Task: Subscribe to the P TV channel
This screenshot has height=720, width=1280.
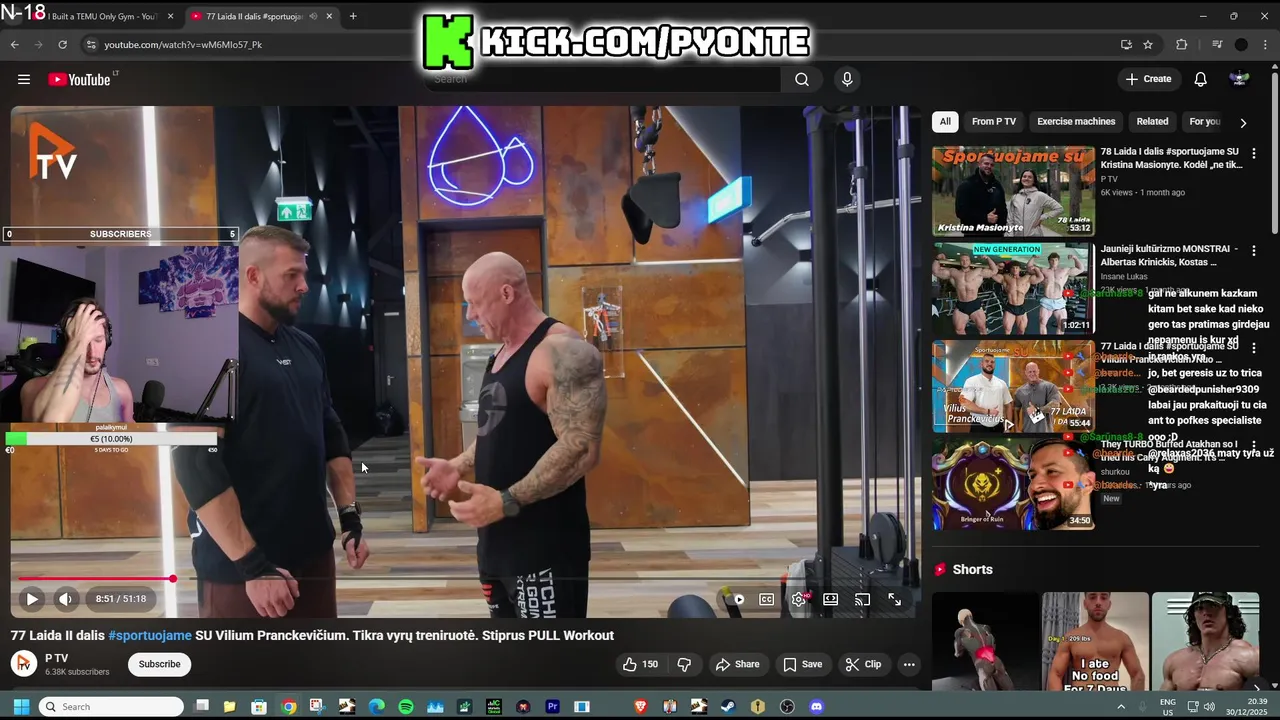Action: coord(159,664)
